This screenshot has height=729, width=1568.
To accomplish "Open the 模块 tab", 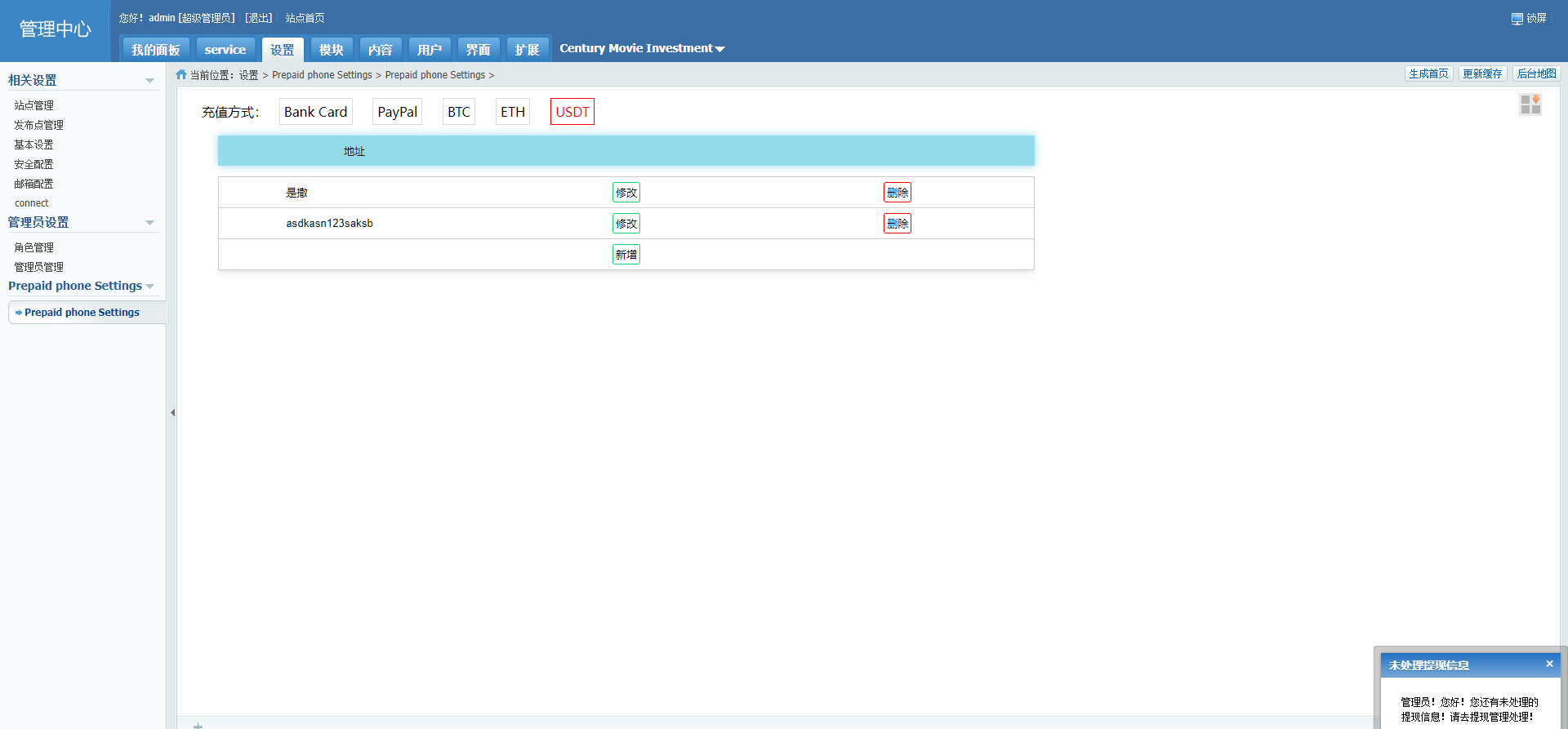I will [x=332, y=50].
